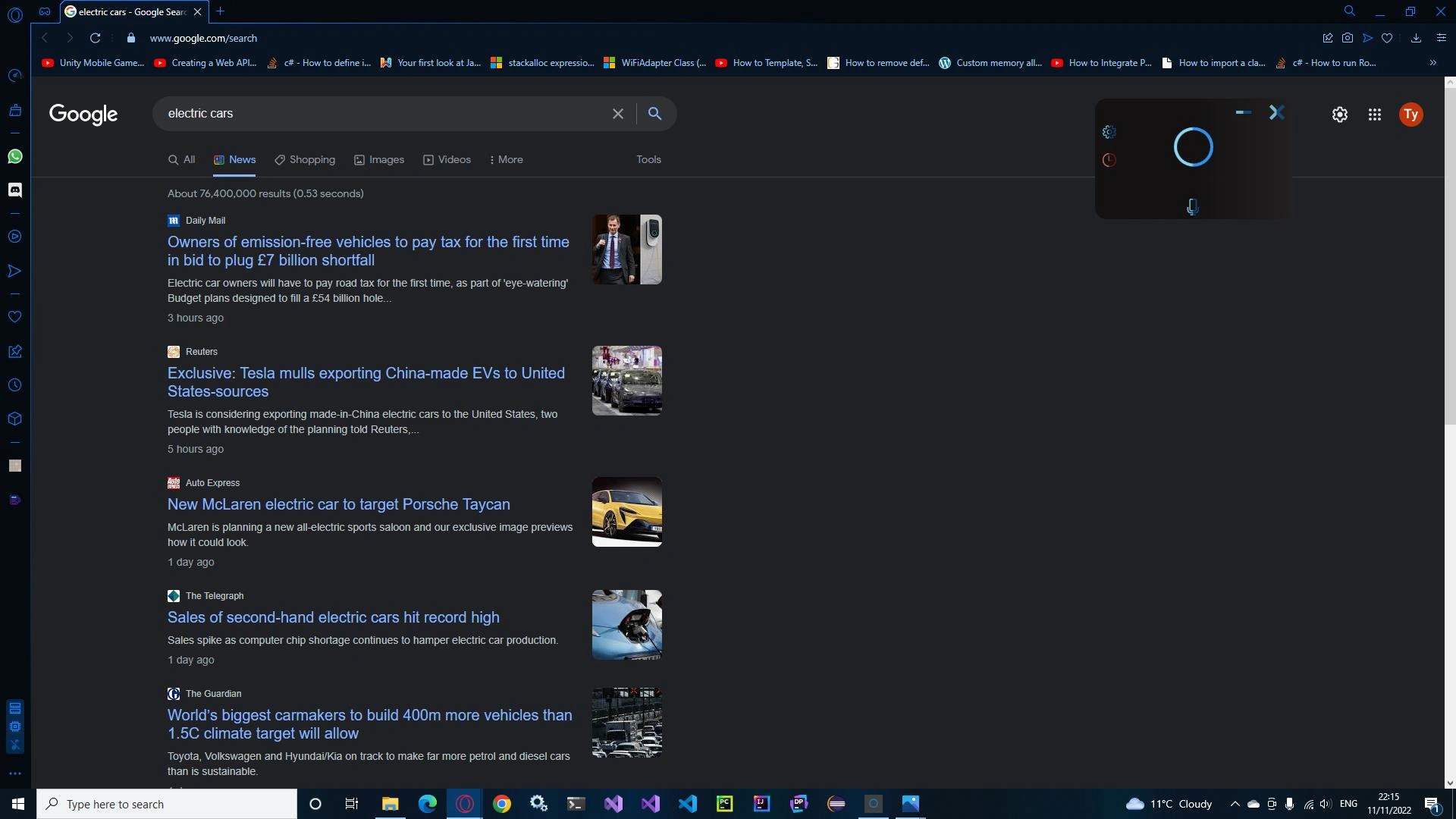1456x819 pixels.
Task: Open Daily Mail emission-free vehicles tax article
Action: tap(369, 251)
